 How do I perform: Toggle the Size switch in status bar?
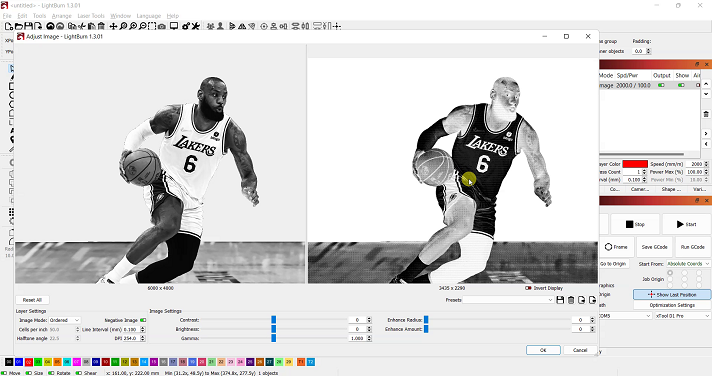[29, 373]
